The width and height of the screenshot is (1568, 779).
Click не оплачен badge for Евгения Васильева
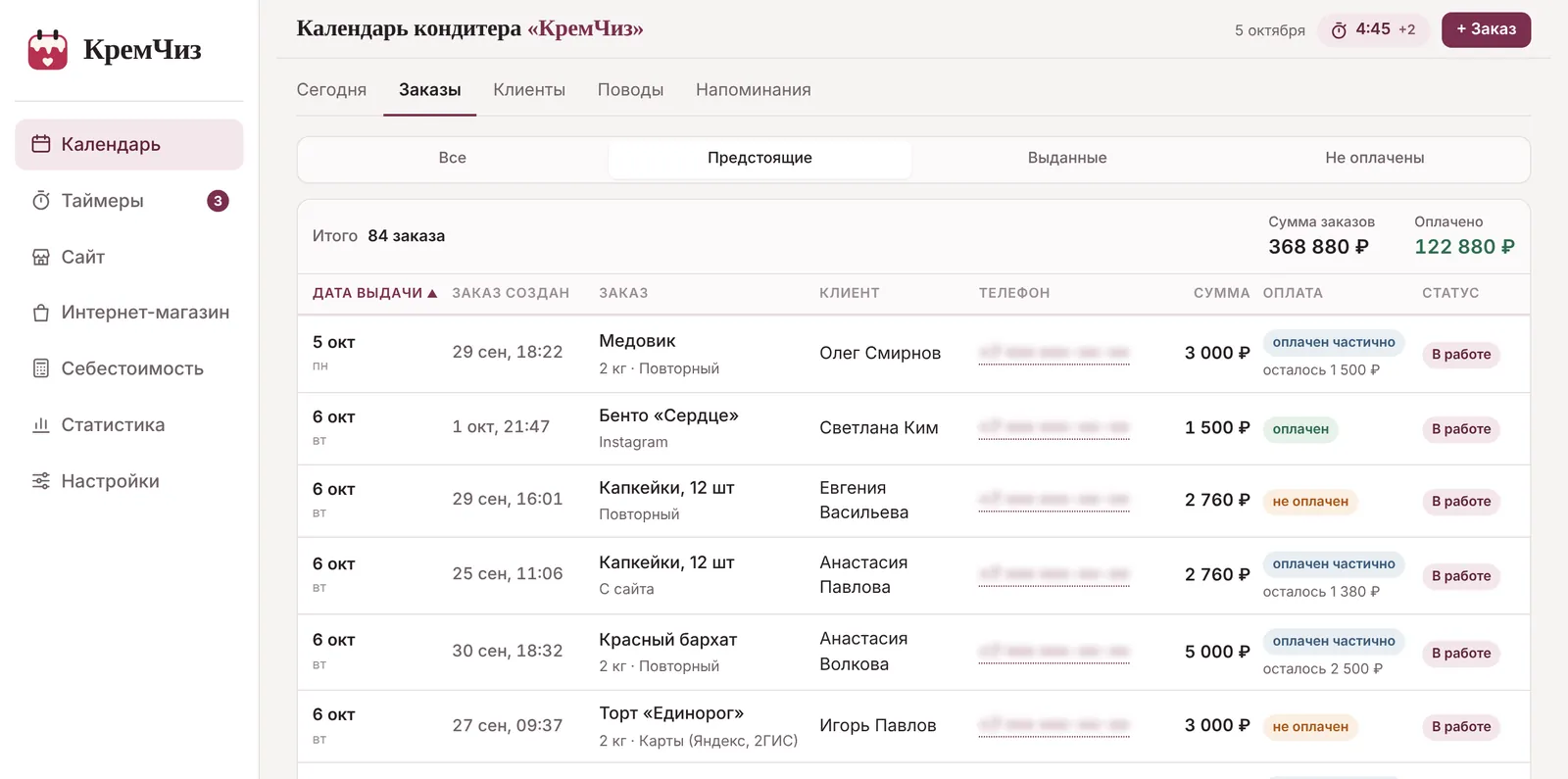1310,502
